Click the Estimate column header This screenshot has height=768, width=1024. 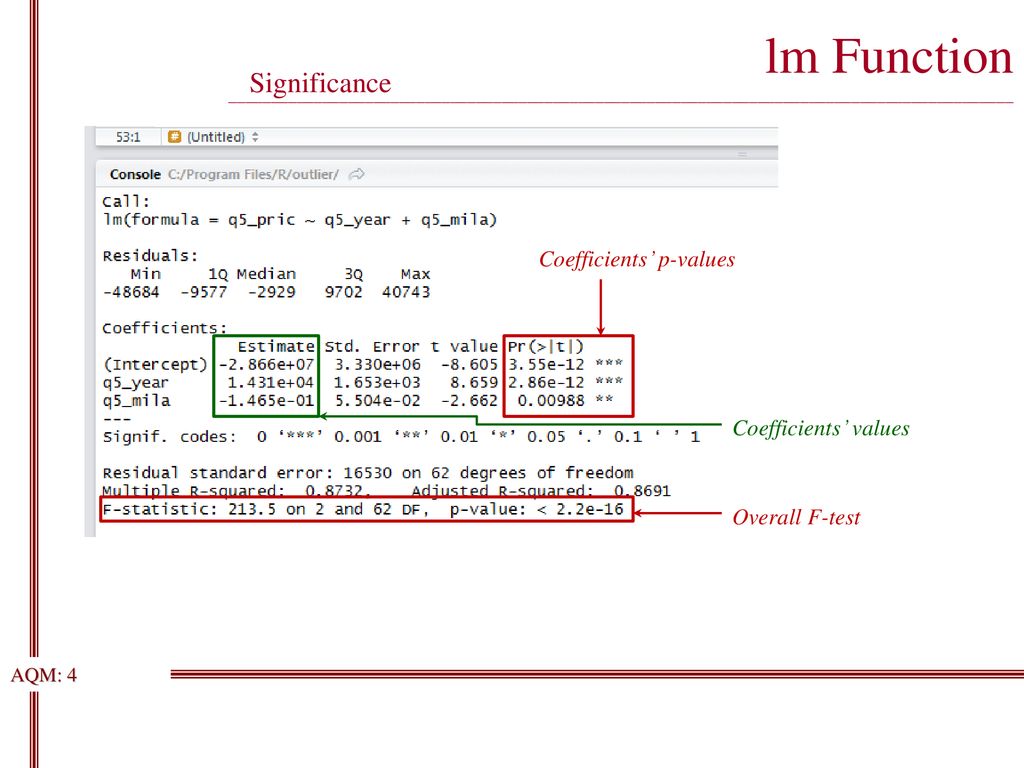coord(276,346)
